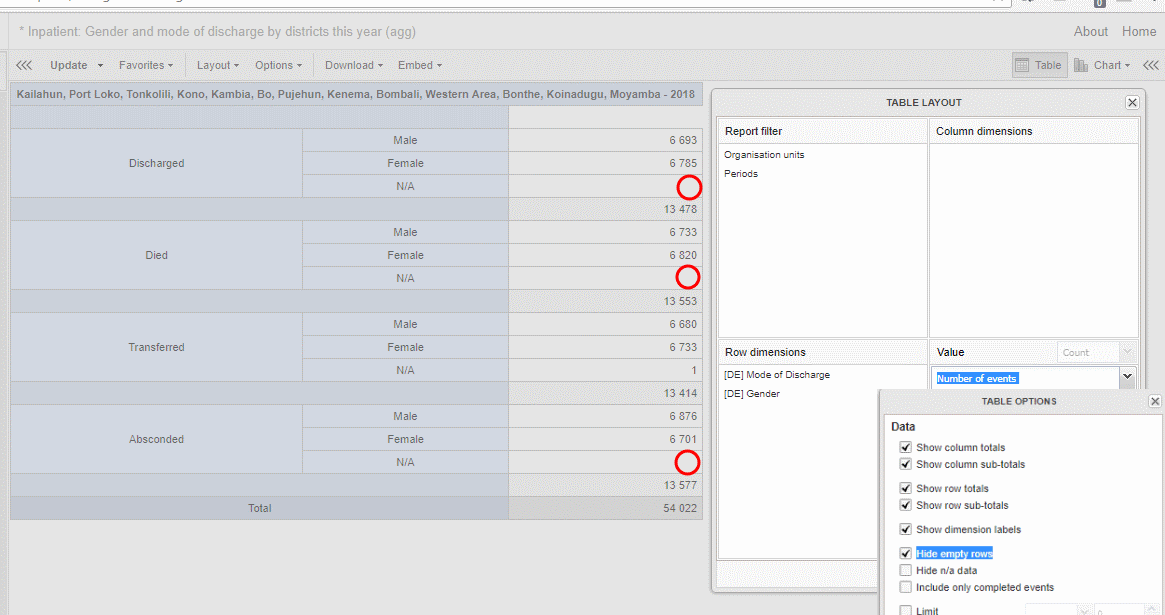This screenshot has width=1165, height=615.
Task: Expand the Number of events dropdown
Action: tap(1128, 377)
